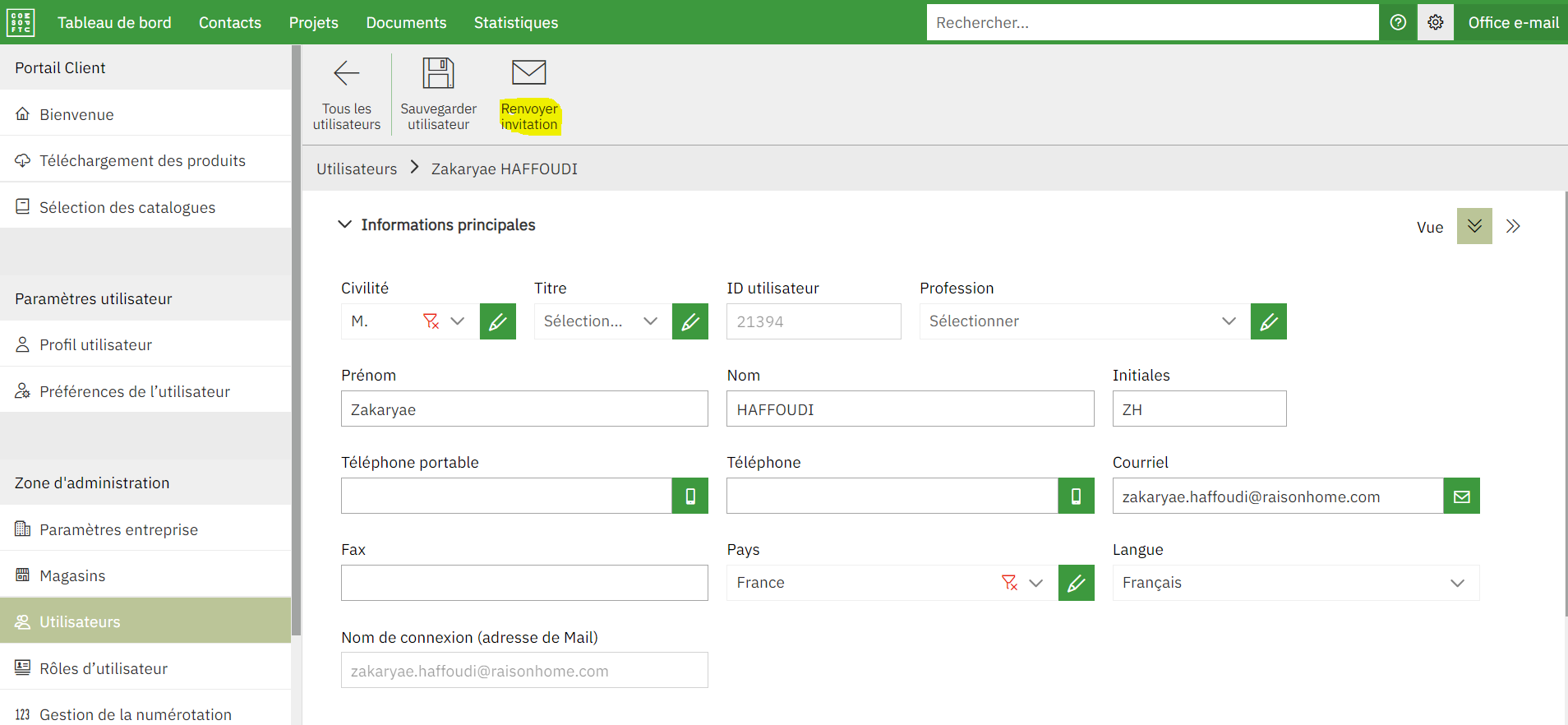Toggle the green Vue double-chevron button

(1474, 226)
